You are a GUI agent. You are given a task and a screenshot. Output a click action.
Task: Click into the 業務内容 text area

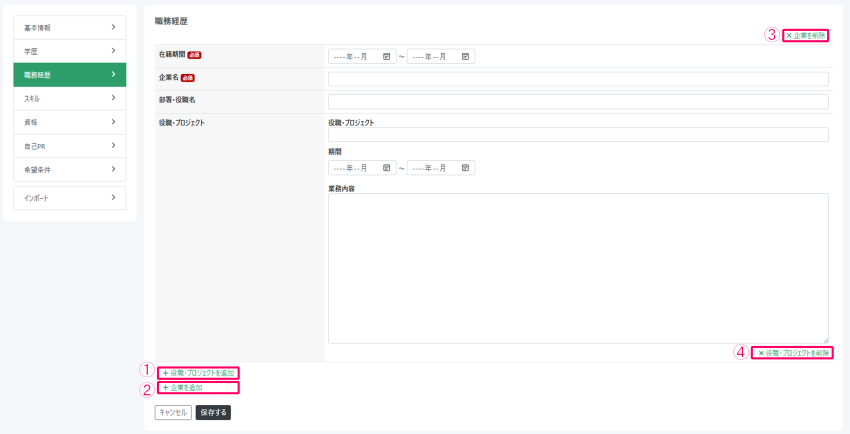pos(578,268)
